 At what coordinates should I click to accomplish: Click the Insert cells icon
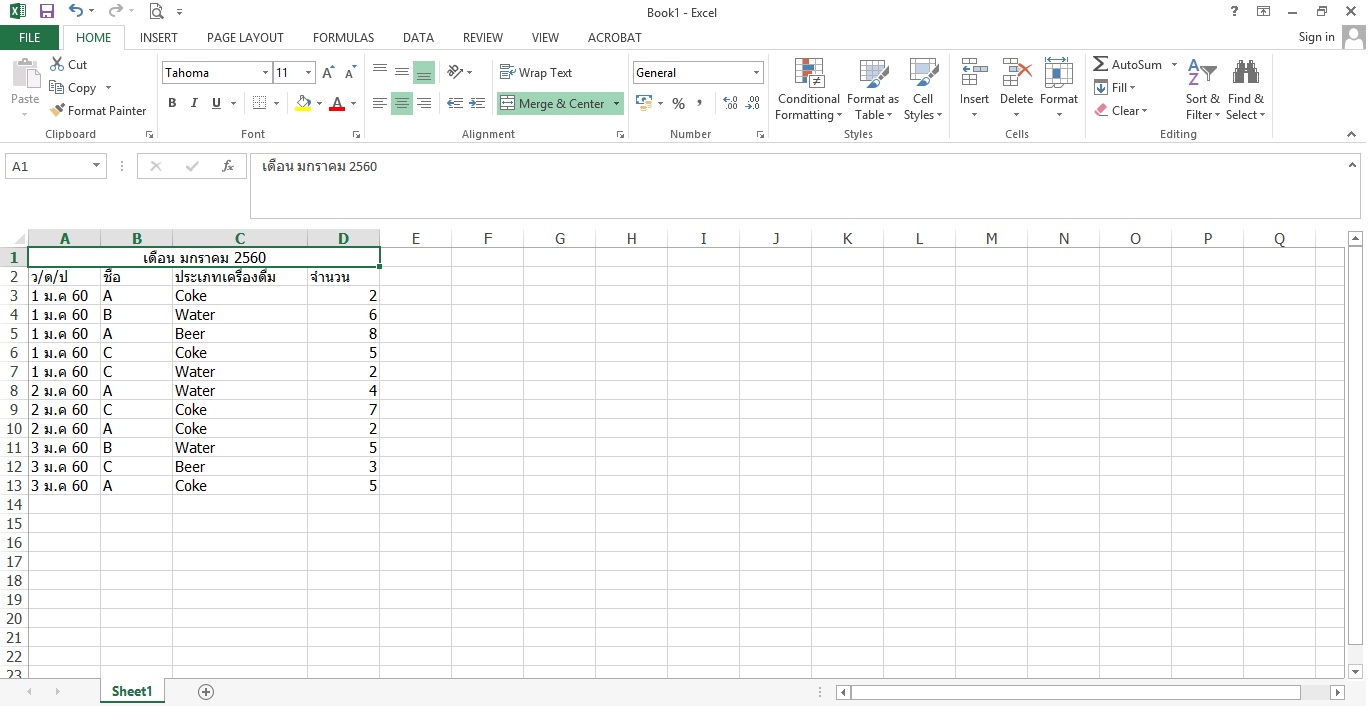coord(974,74)
